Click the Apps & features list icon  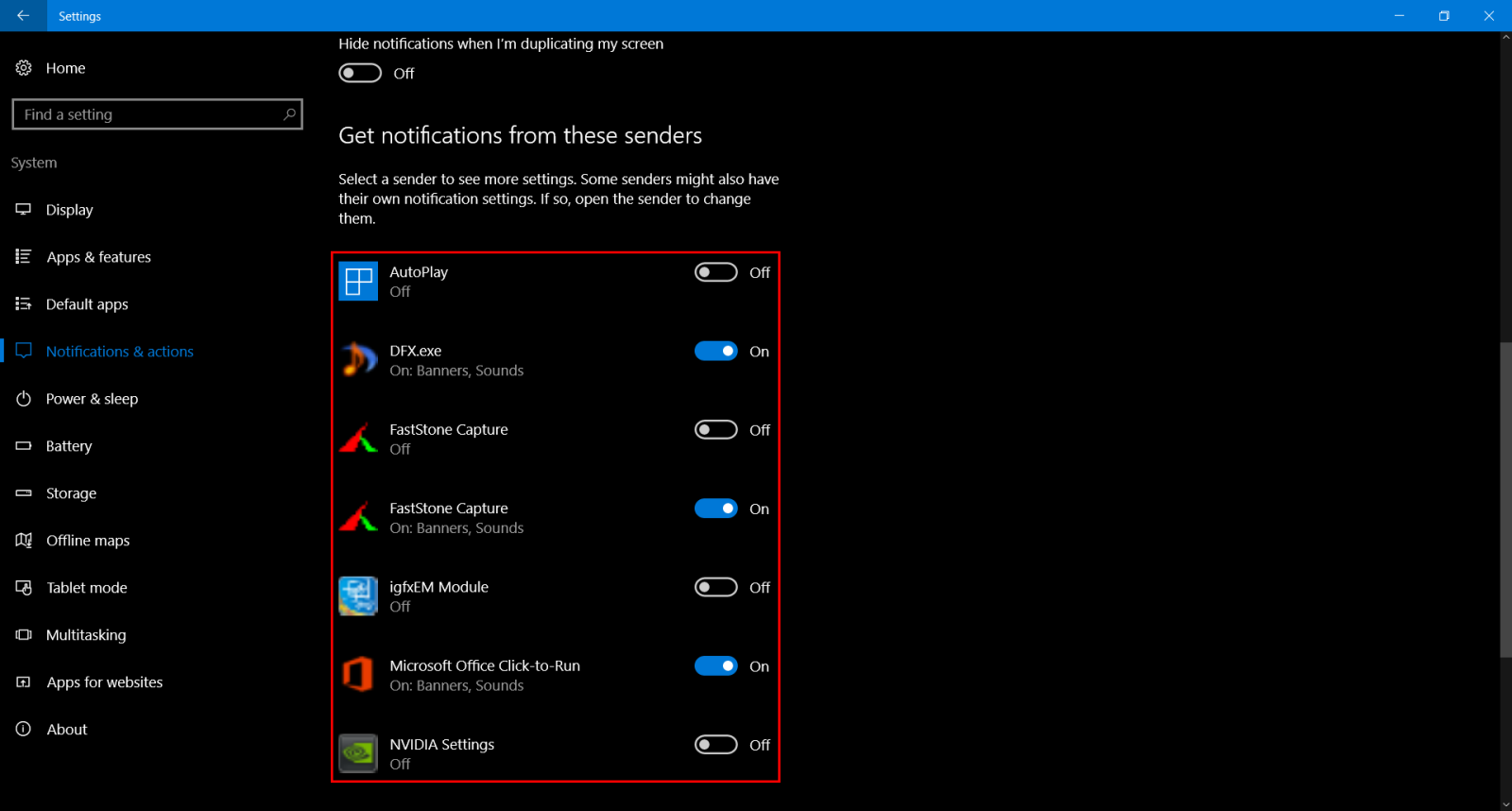(x=24, y=257)
